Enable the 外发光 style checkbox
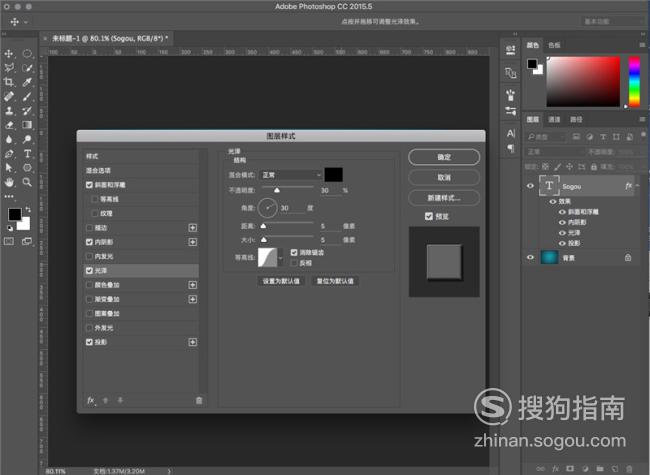Image resolution: width=650 pixels, height=475 pixels. pyautogui.click(x=89, y=327)
